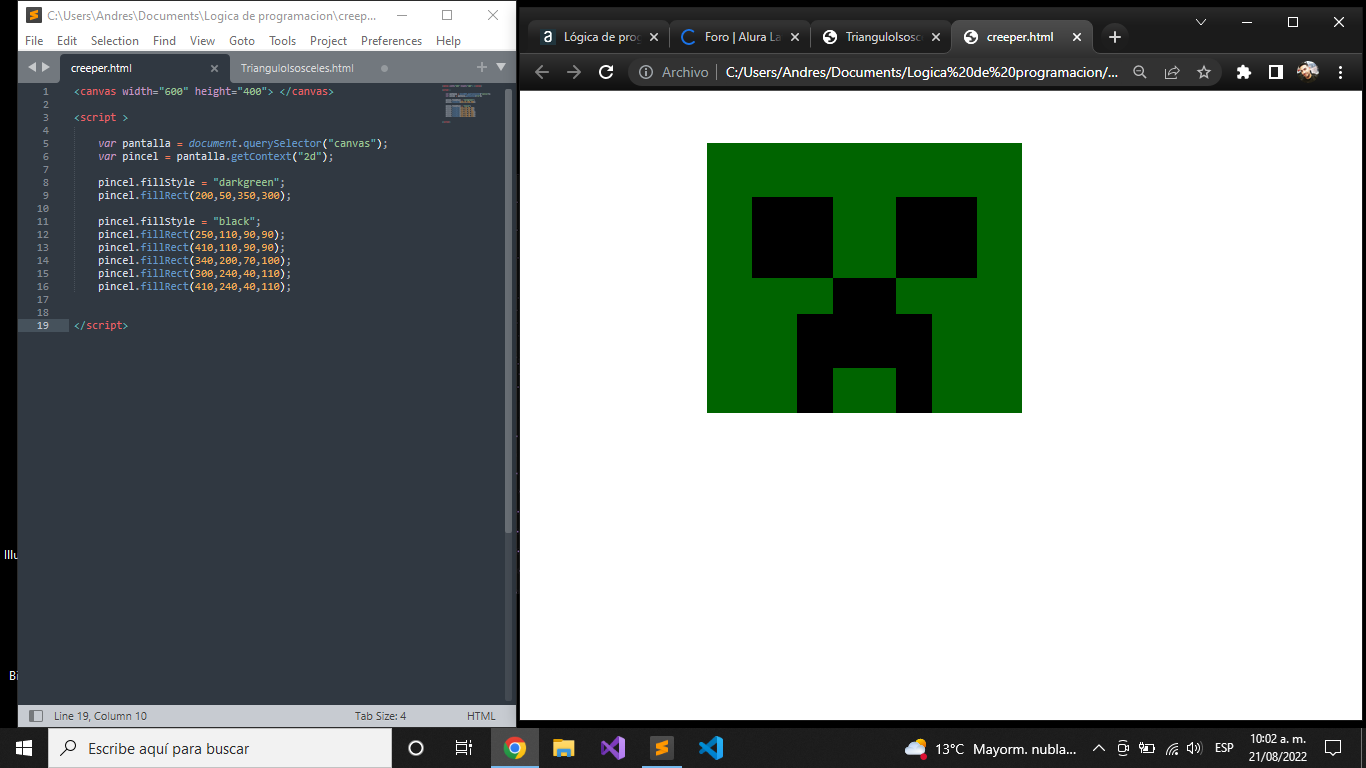Click the zoom magnifier icon in address bar

pyautogui.click(x=1140, y=72)
